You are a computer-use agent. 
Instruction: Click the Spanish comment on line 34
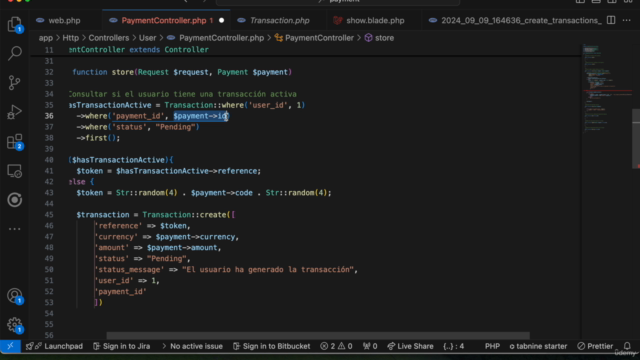pos(183,94)
